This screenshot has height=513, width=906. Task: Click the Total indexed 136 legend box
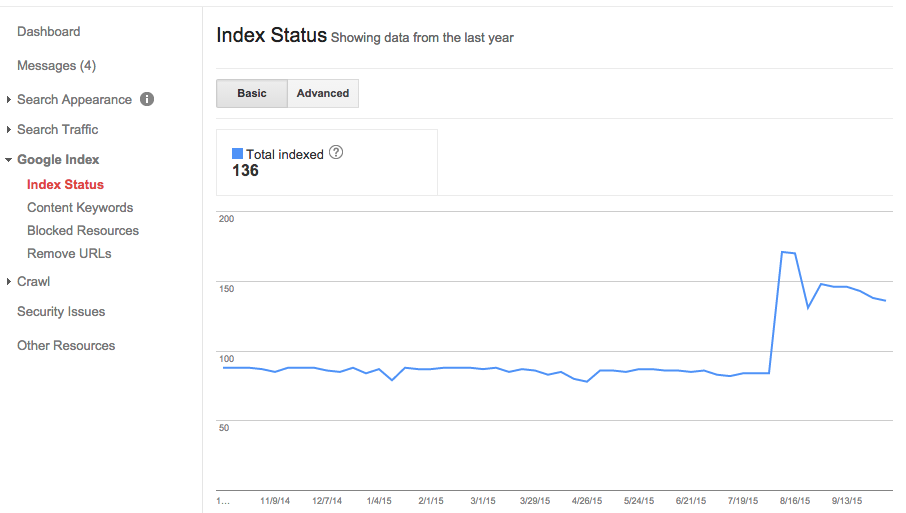pos(327,162)
